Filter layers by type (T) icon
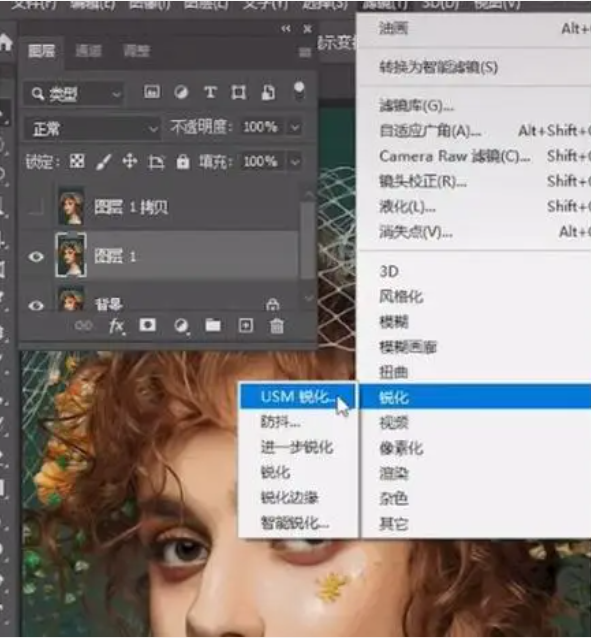The image size is (591, 639). 210,92
